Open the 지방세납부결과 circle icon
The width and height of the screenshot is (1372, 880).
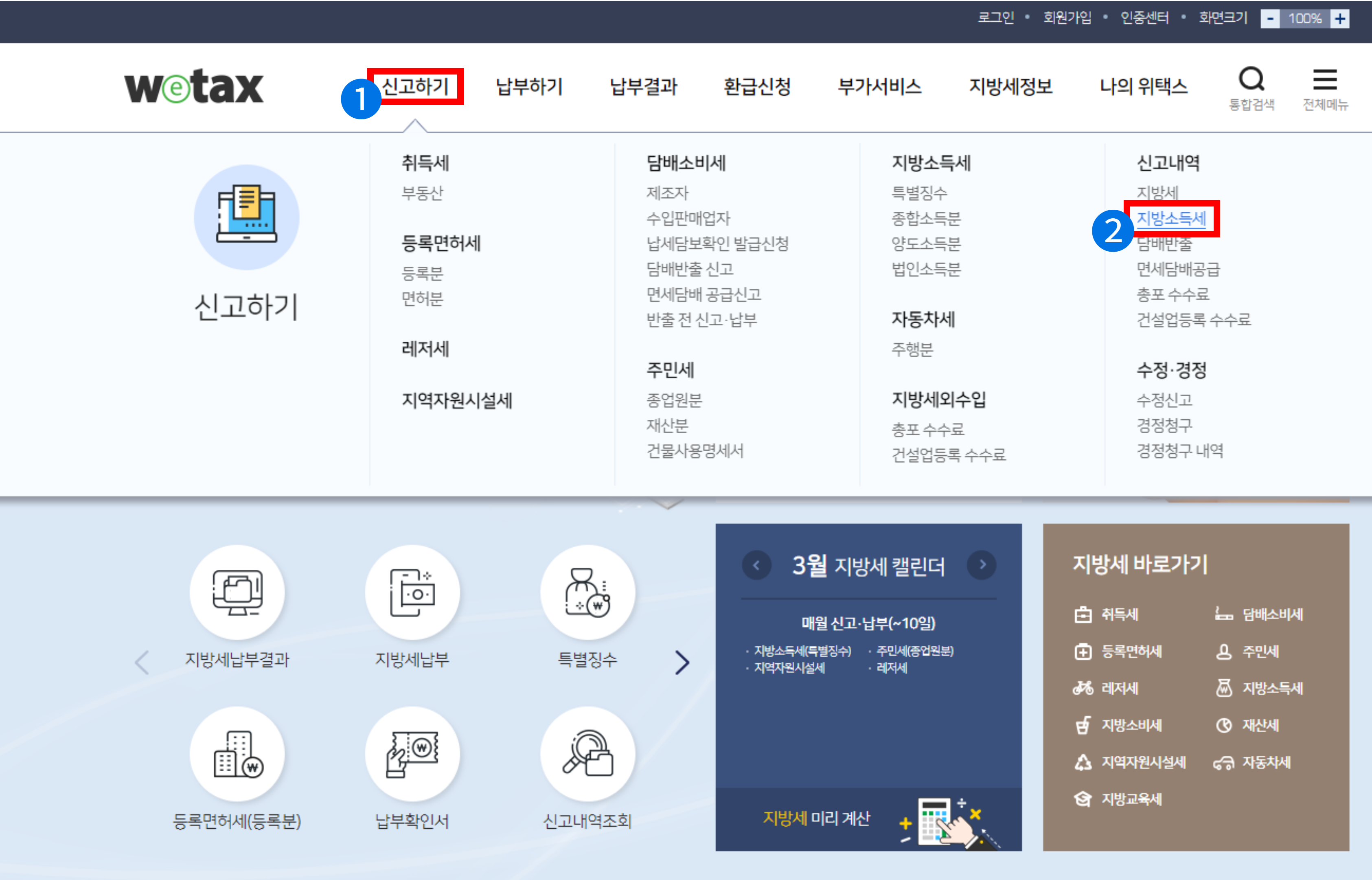click(237, 592)
